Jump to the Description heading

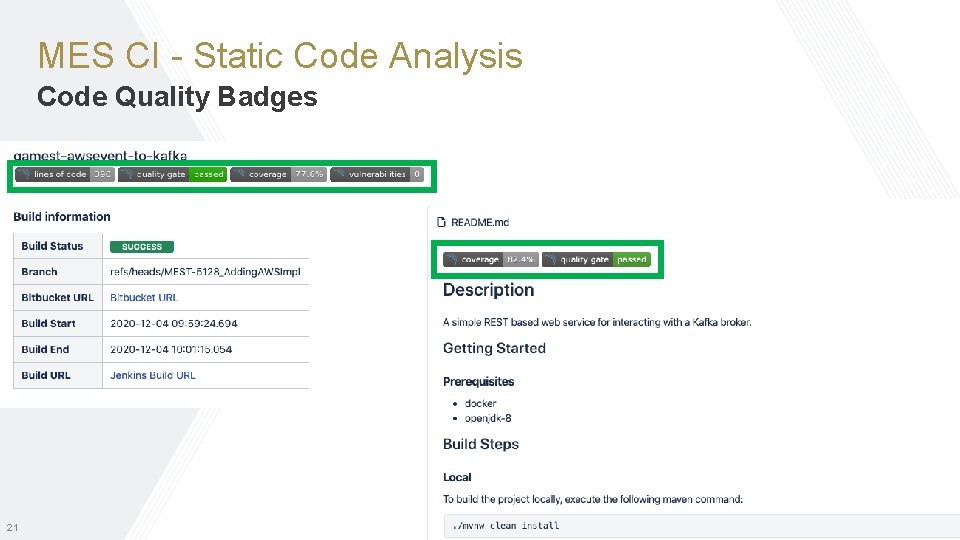[x=488, y=290]
